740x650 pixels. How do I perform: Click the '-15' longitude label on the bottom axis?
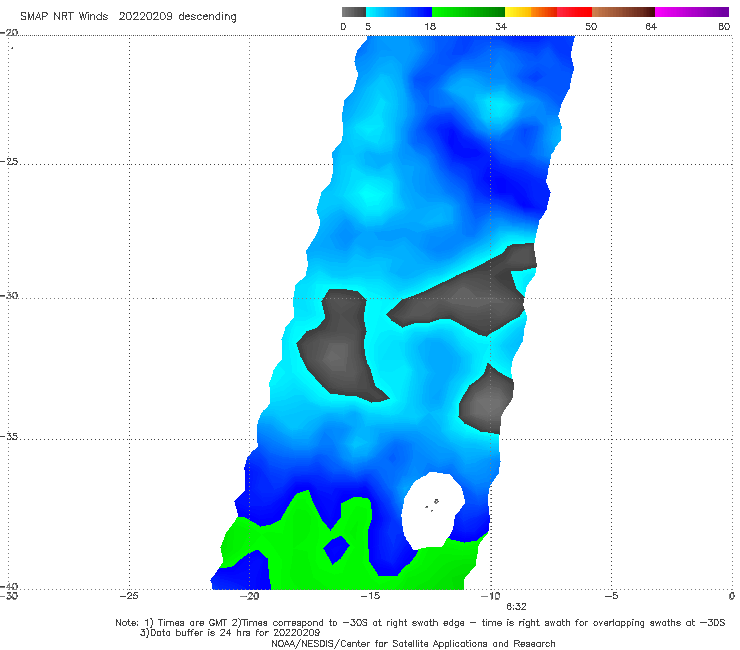click(x=370, y=596)
